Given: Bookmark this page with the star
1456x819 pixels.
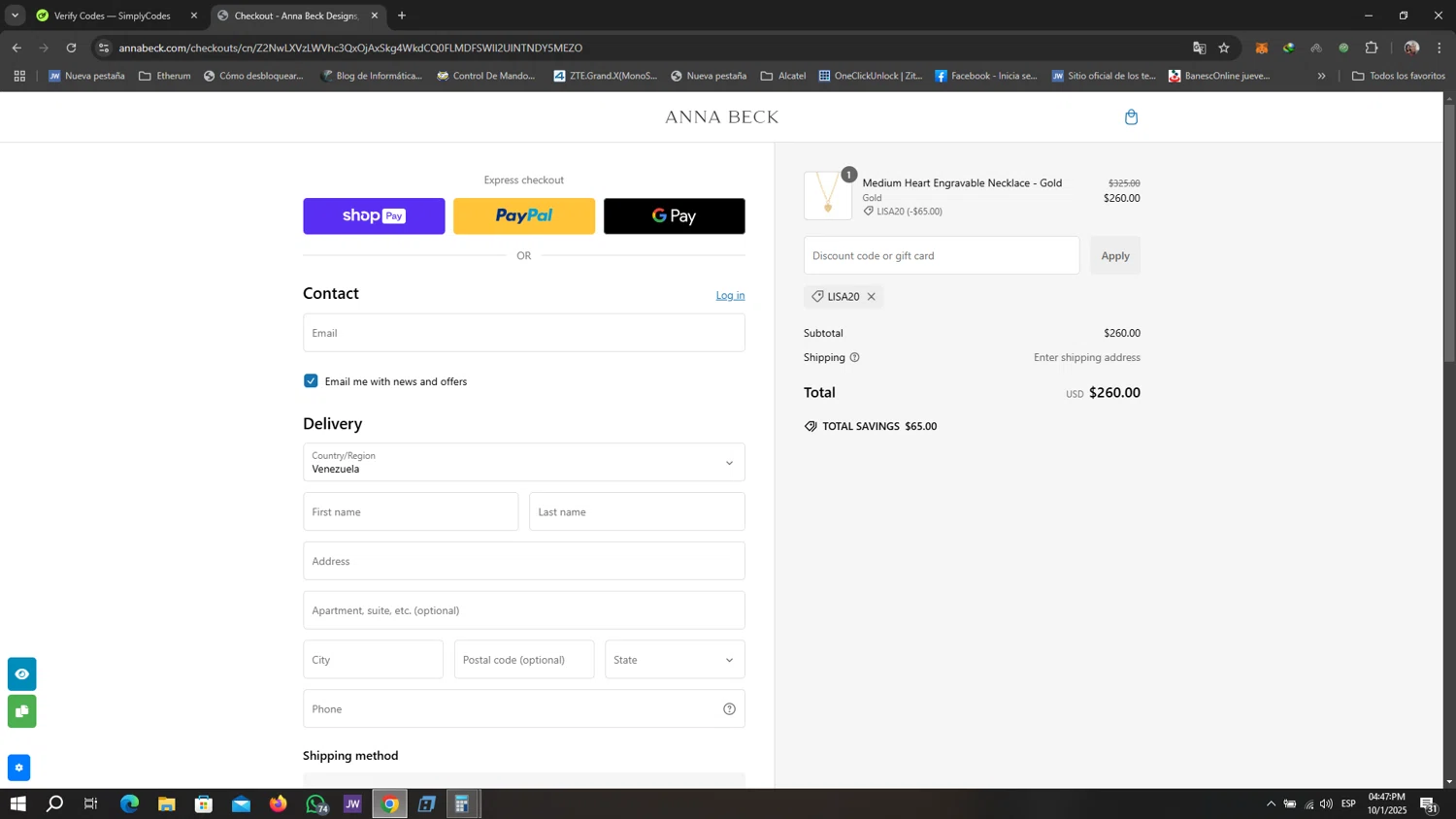Looking at the screenshot, I should click(1224, 48).
